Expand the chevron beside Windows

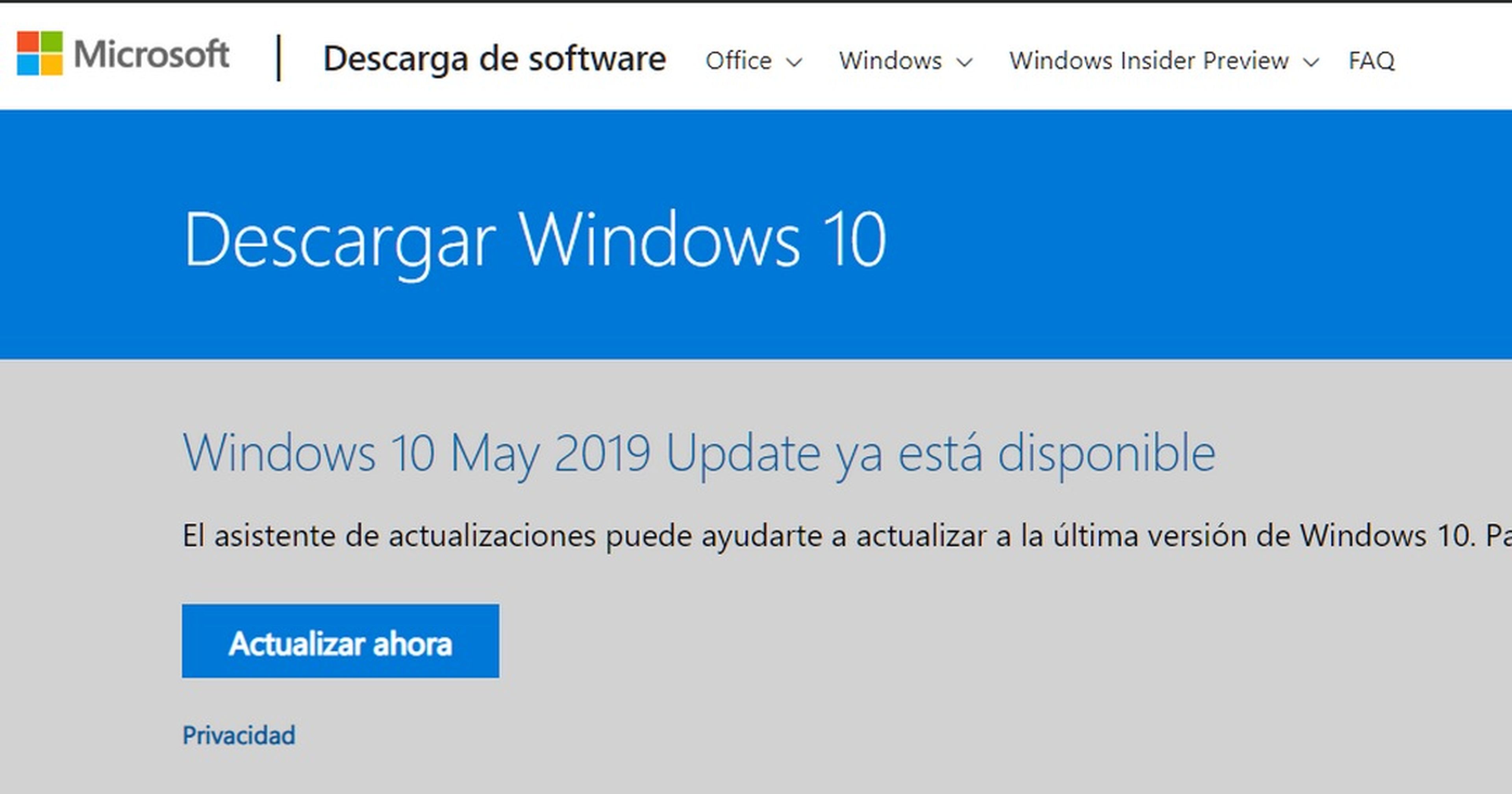click(x=964, y=62)
